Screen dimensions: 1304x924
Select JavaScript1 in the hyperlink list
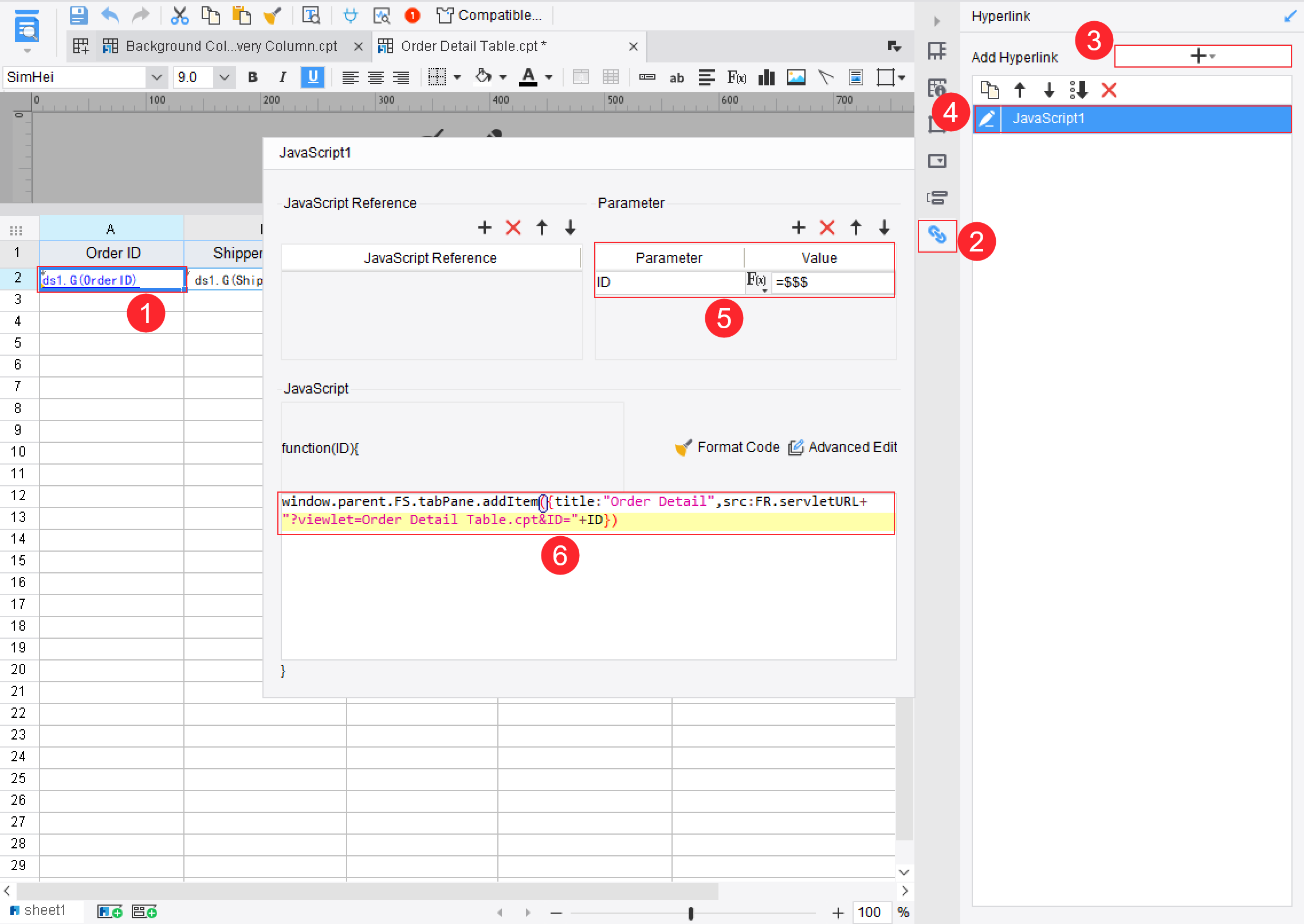pyautogui.click(x=1133, y=119)
